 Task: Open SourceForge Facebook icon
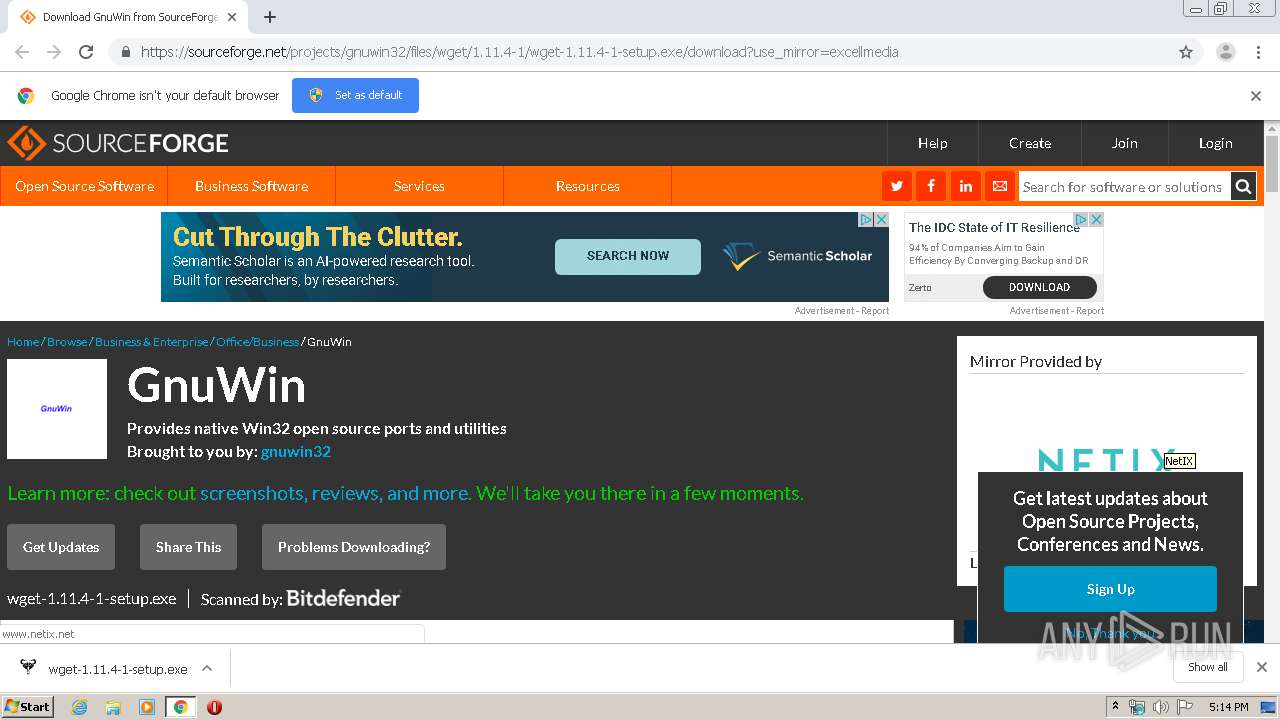930,186
